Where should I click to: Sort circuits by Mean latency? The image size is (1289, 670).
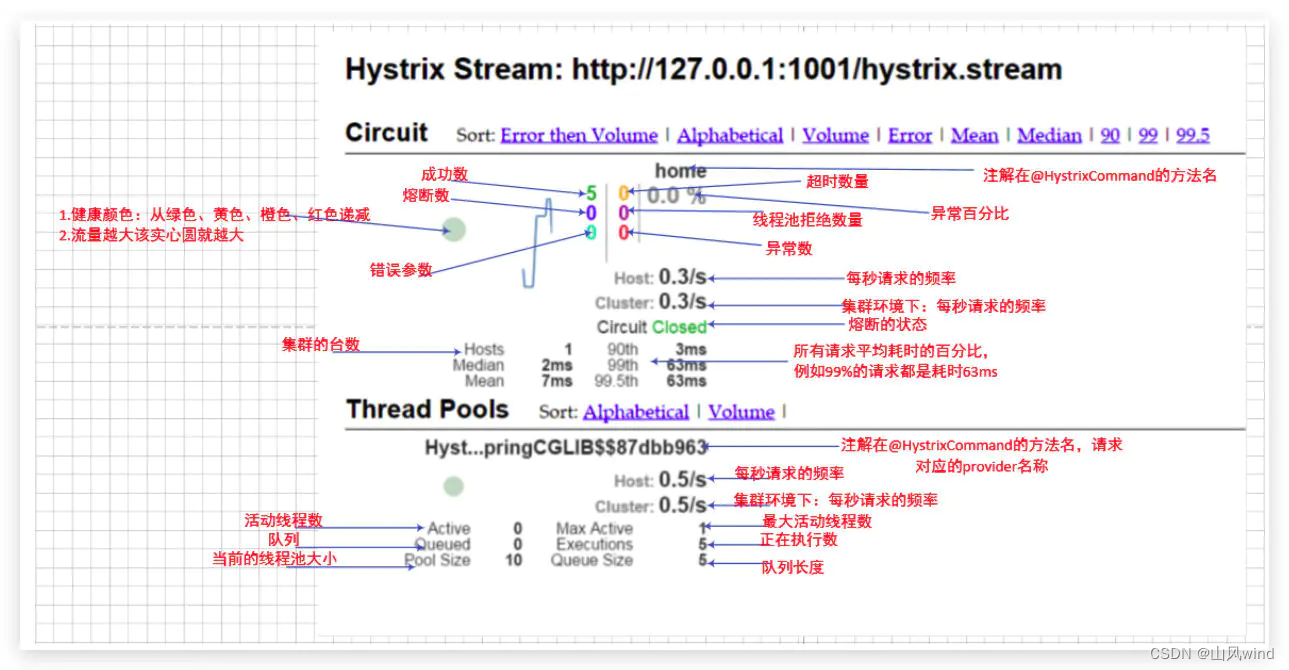tap(974, 135)
